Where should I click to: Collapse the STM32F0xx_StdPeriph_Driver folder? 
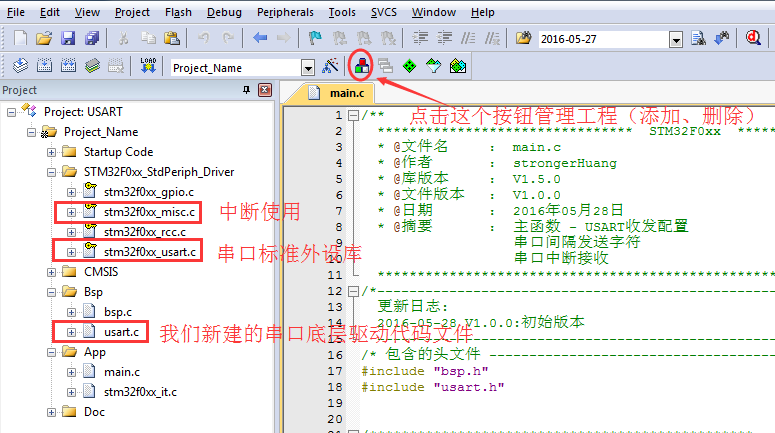[x=51, y=173]
